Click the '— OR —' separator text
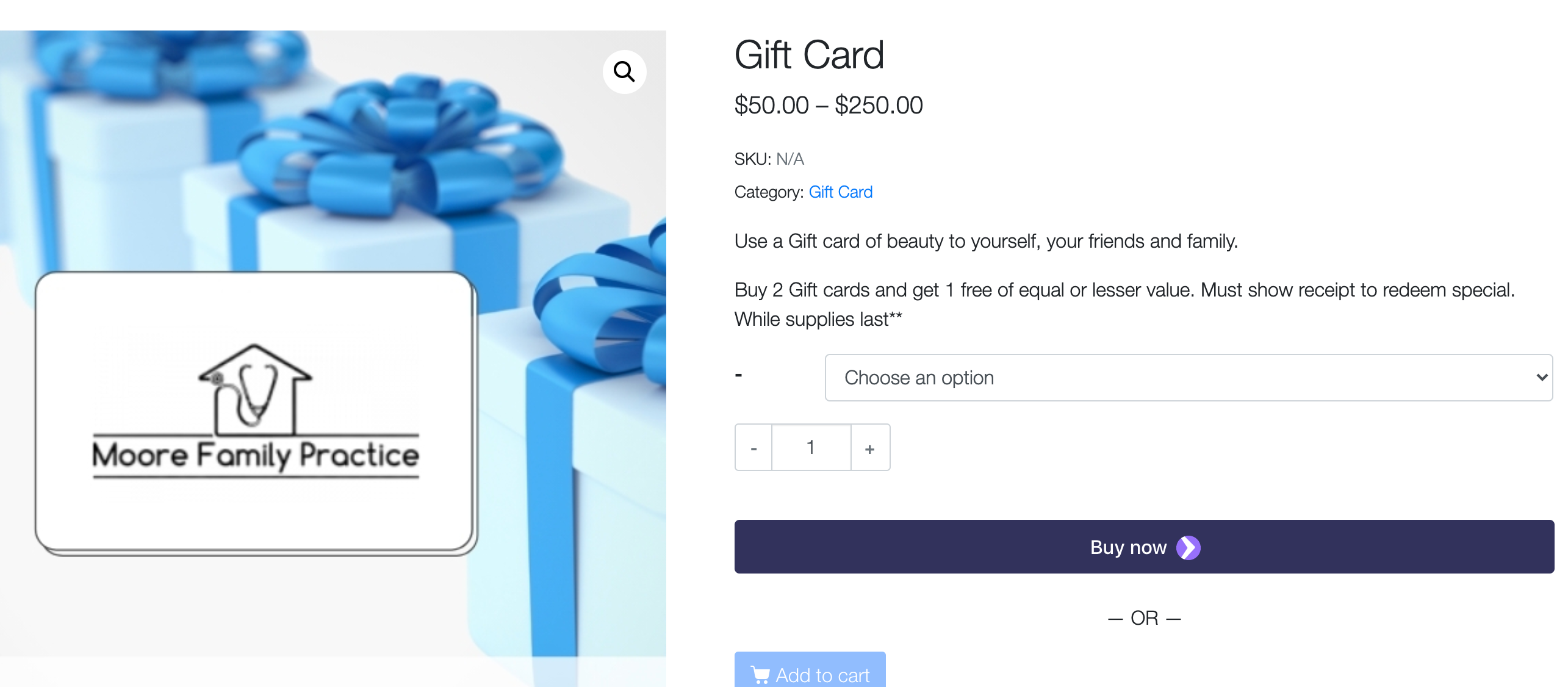1568x687 pixels. coord(1144,618)
